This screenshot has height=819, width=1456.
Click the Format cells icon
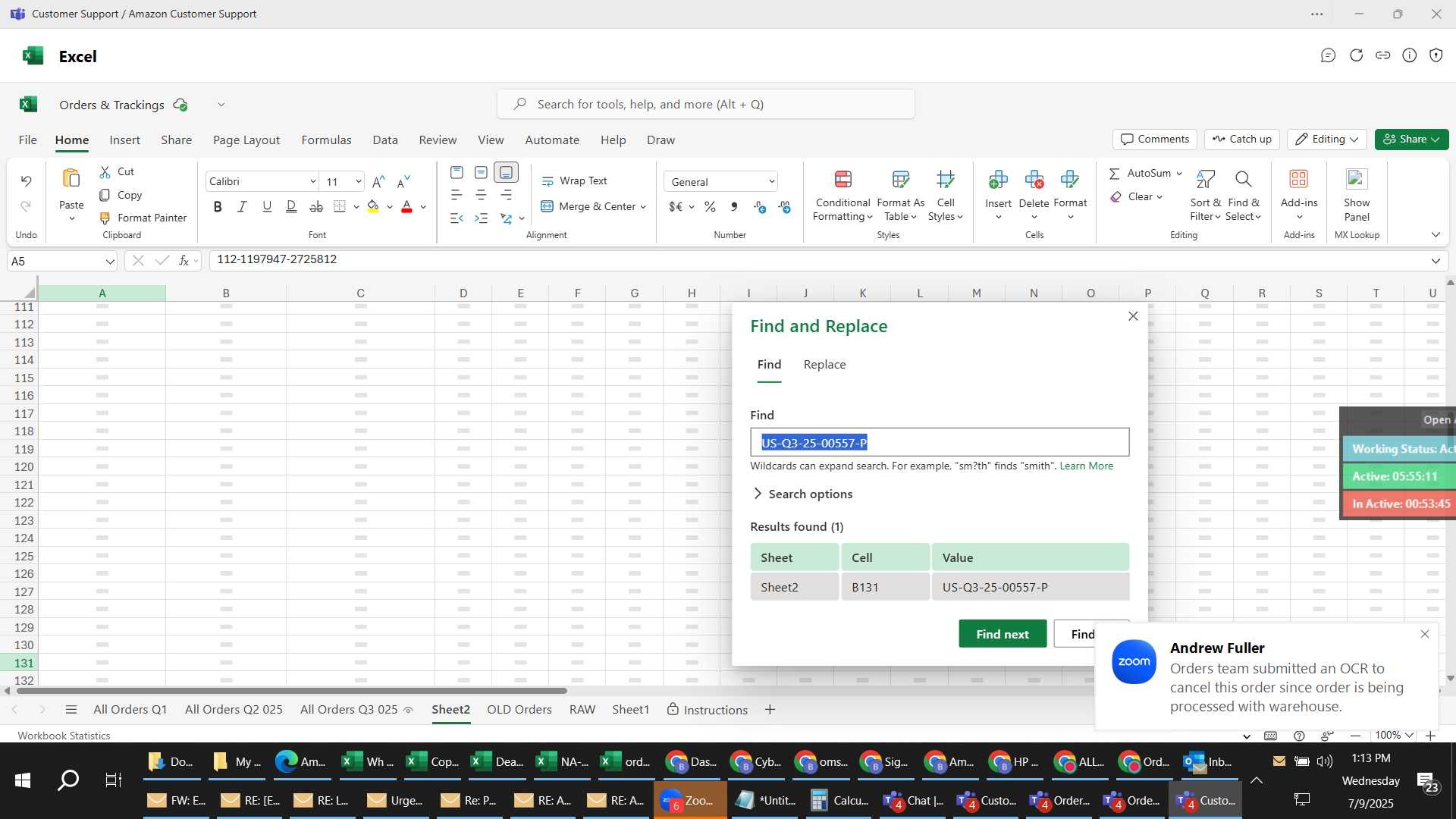pyautogui.click(x=1070, y=180)
